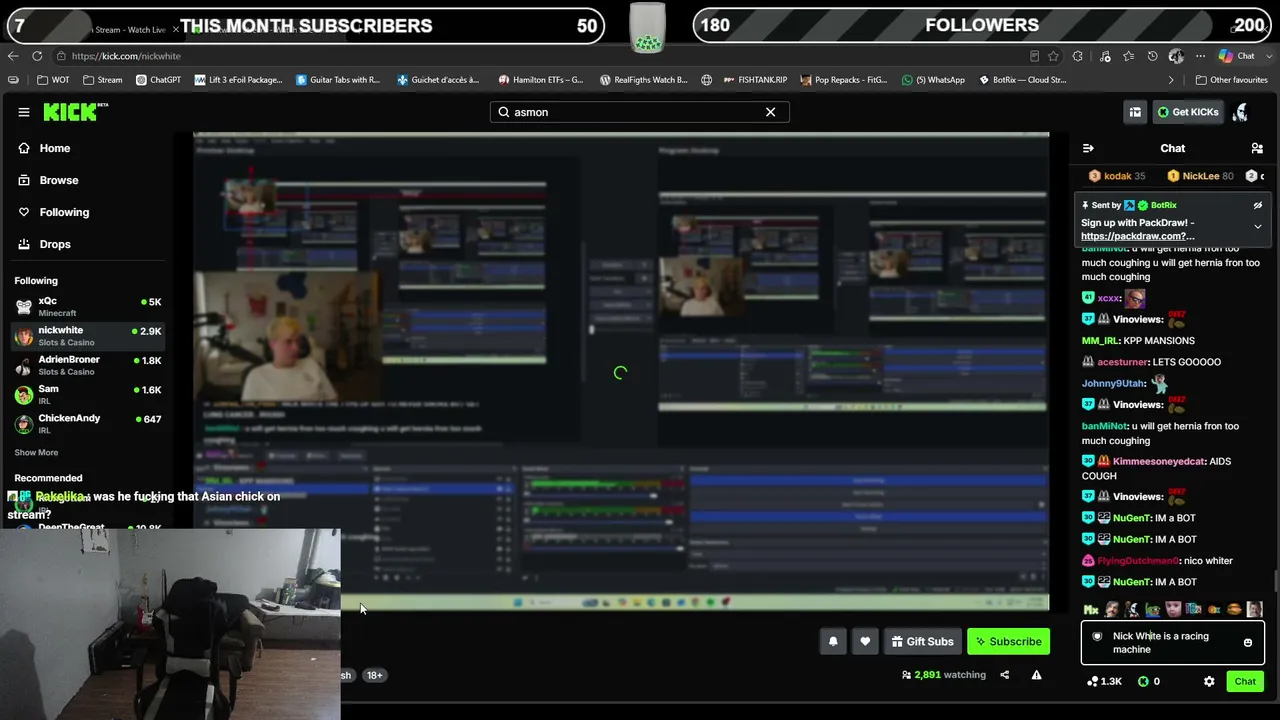This screenshot has width=1280, height=720.
Task: Open the Guitar Tabs bookmark
Action: click(338, 80)
